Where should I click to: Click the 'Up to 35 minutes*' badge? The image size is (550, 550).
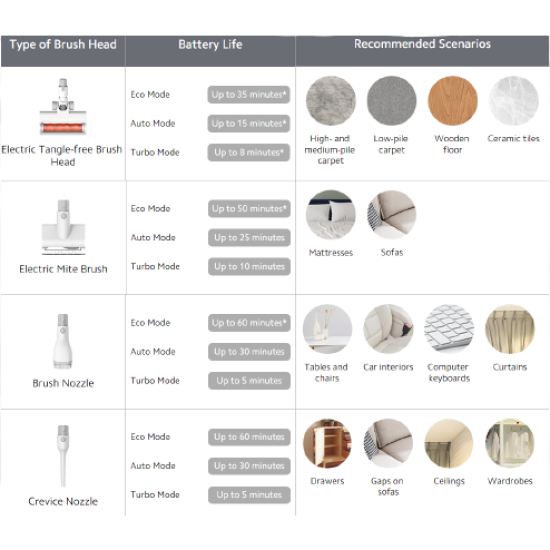tap(249, 95)
